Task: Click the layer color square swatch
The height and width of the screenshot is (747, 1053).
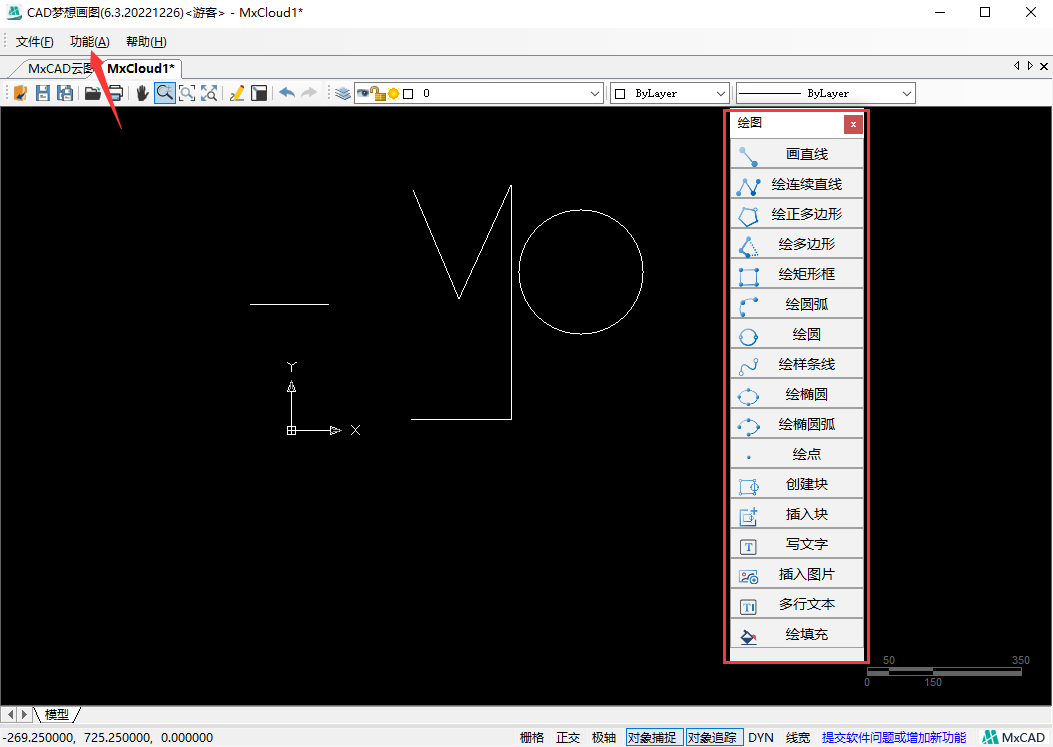Action: point(408,93)
